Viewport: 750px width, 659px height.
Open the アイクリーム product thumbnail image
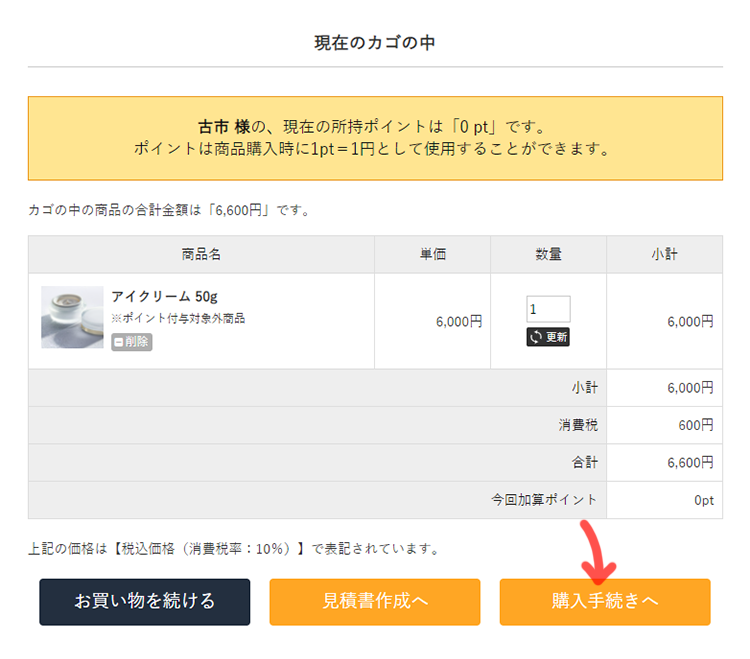(72, 317)
